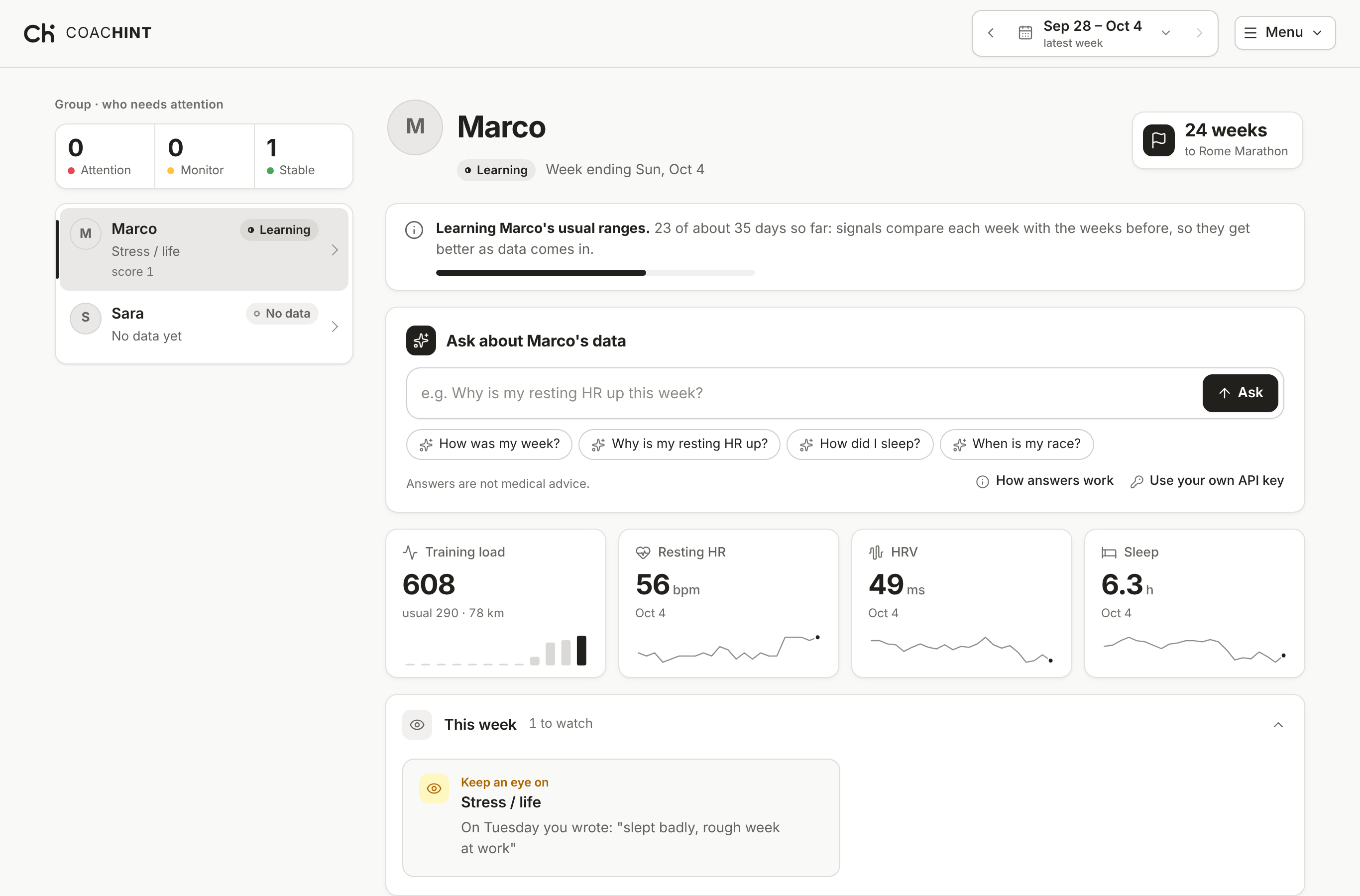Click the HRV waveform icon
The image size is (1360, 896).
click(876, 552)
